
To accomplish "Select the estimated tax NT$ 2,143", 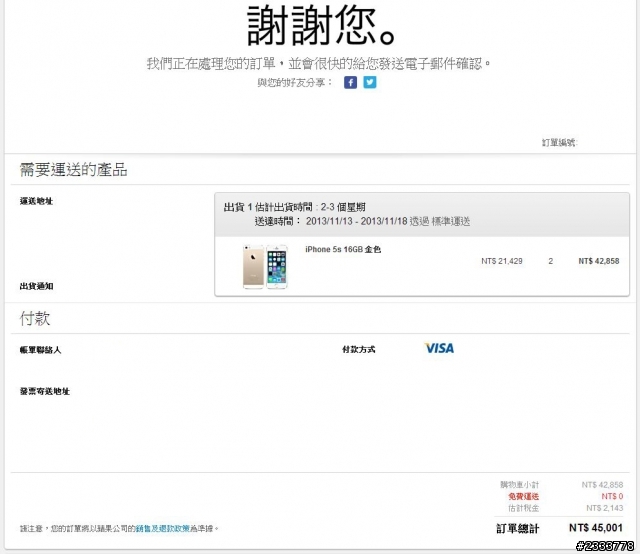I will 604,508.
